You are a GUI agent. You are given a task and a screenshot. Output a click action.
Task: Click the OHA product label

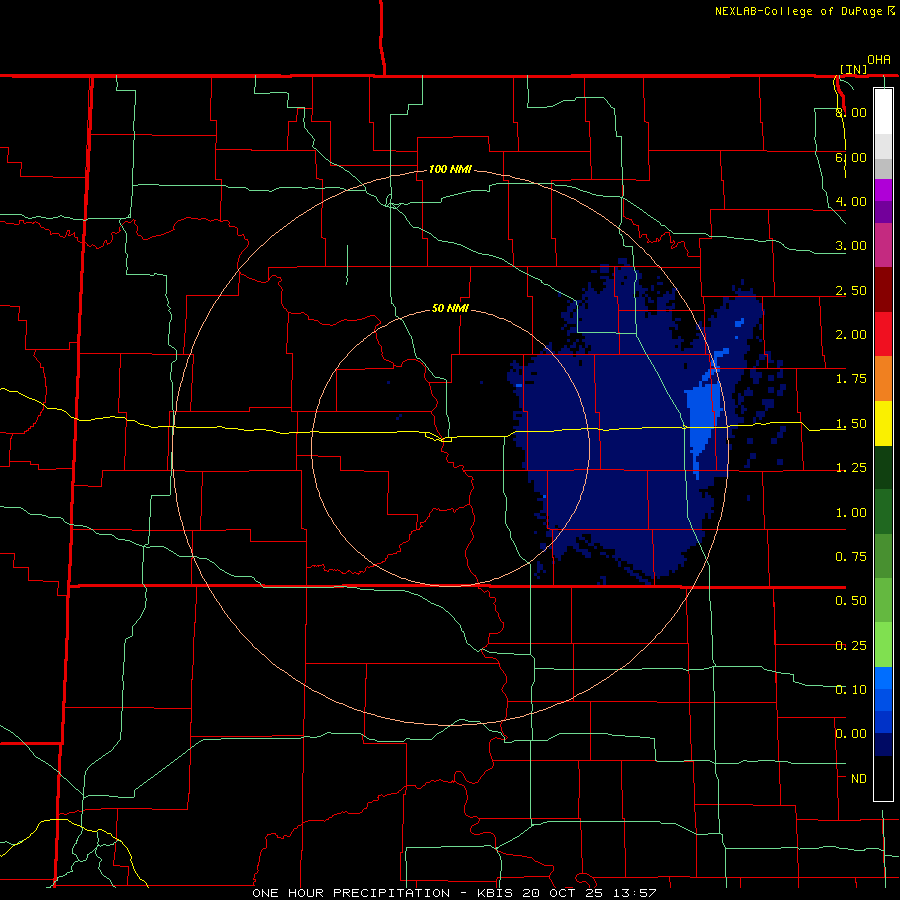(x=879, y=60)
